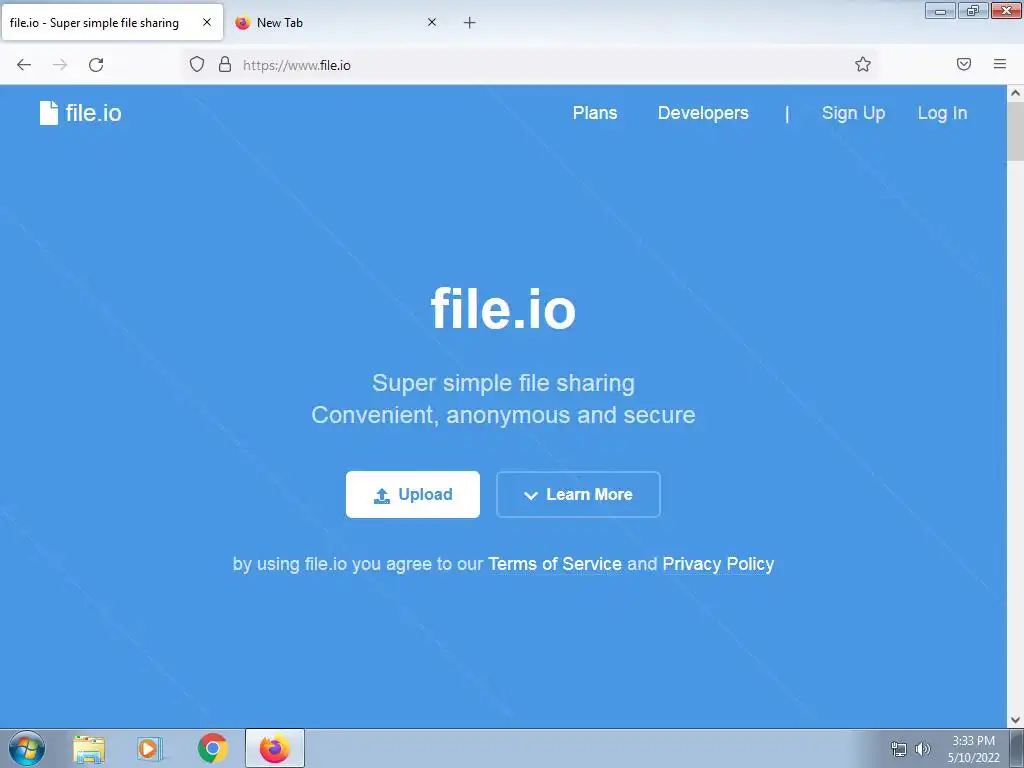Bookmark this page with the star icon
Image resolution: width=1024 pixels, height=768 pixels.
[863, 64]
